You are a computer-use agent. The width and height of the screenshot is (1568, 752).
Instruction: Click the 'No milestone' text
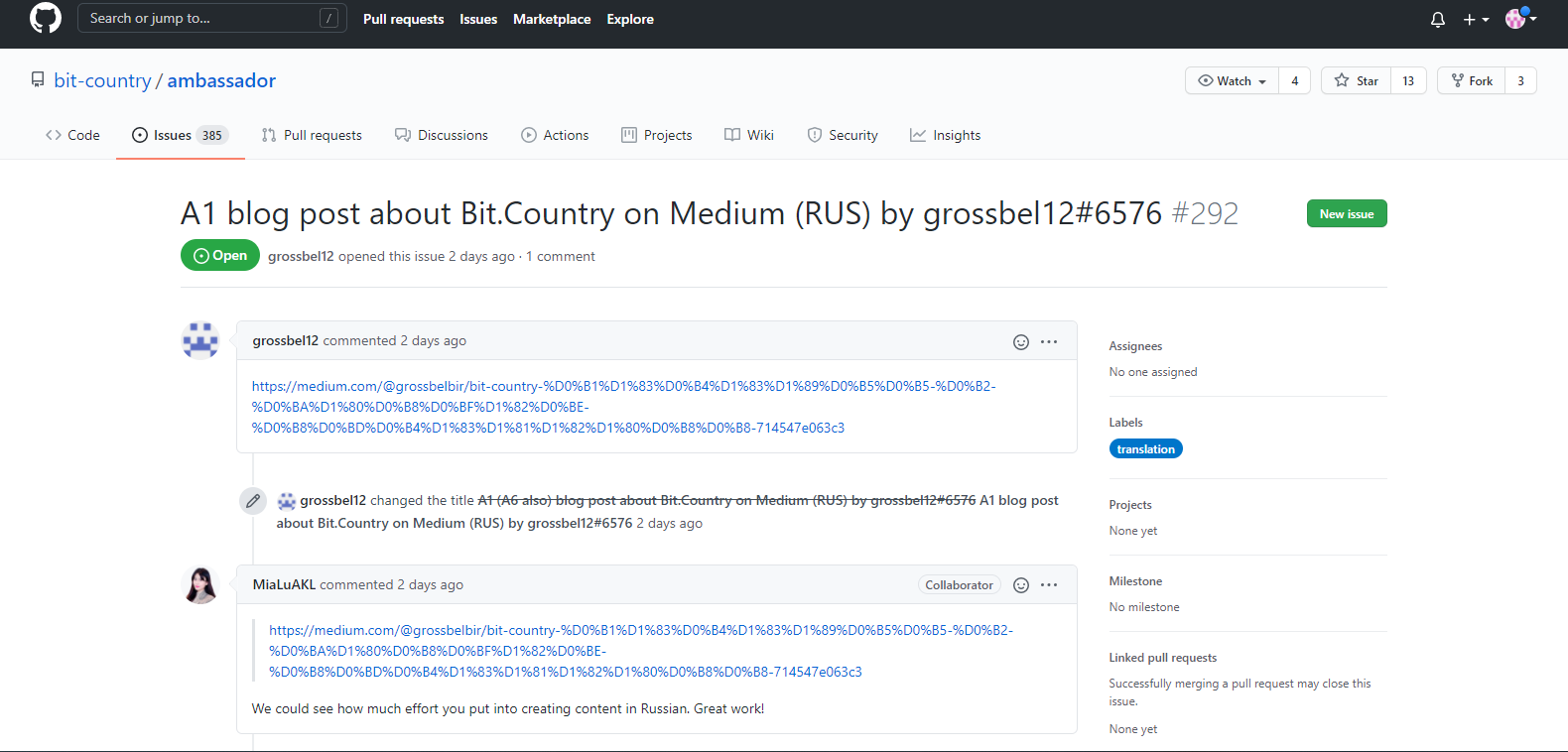(1144, 607)
